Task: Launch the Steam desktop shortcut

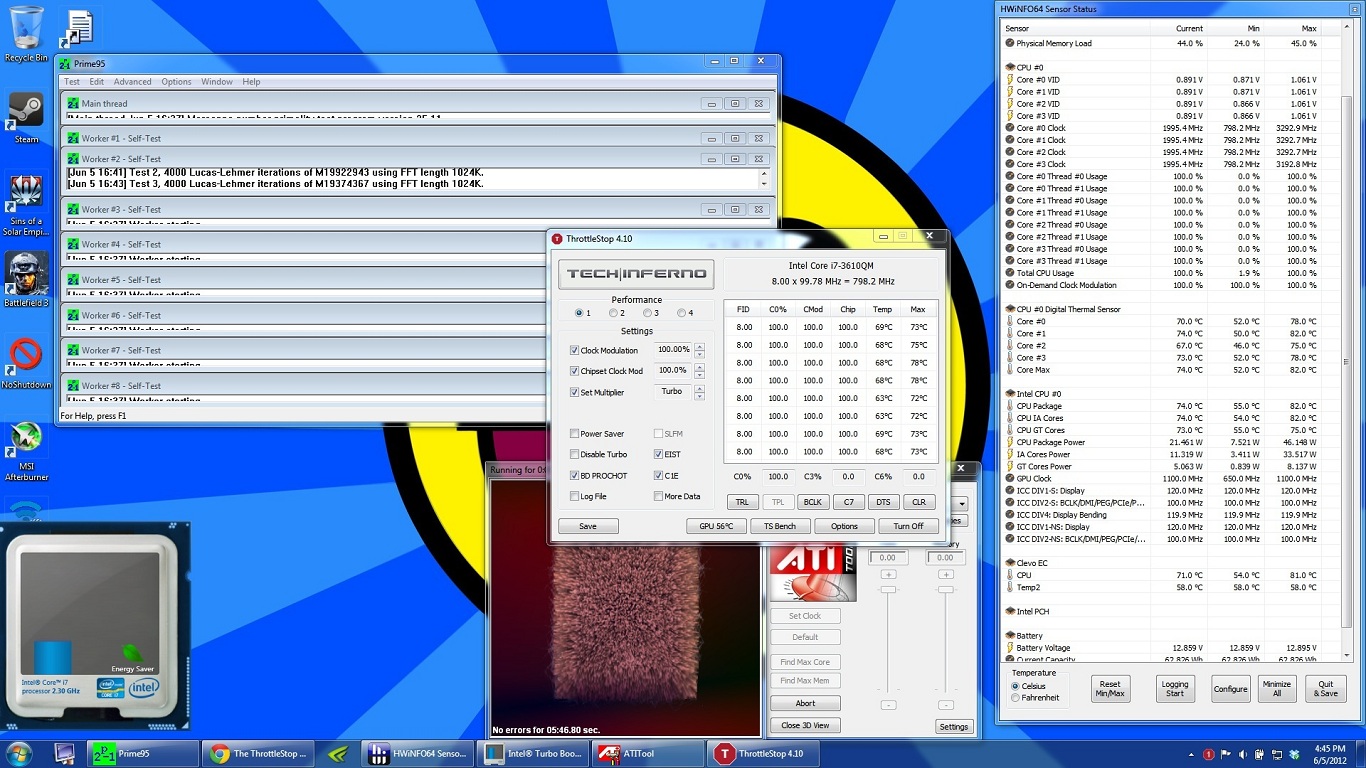Action: (x=26, y=118)
